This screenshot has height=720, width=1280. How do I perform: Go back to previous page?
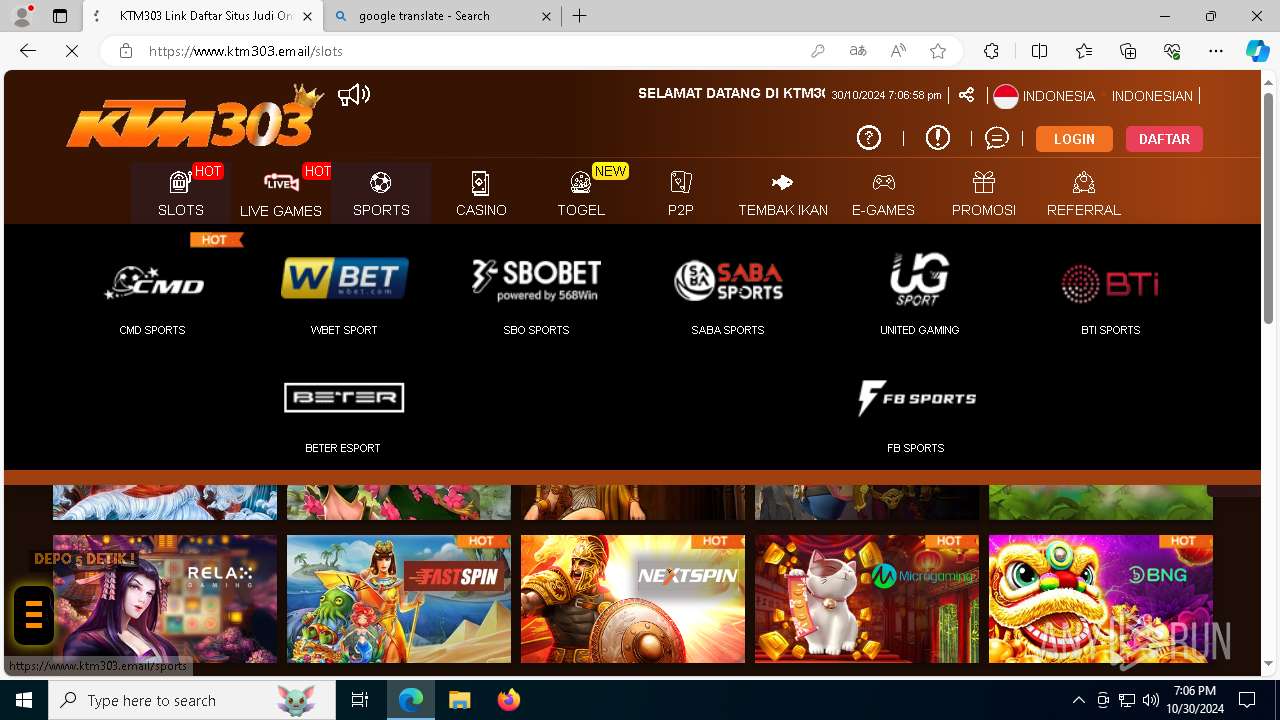point(28,51)
